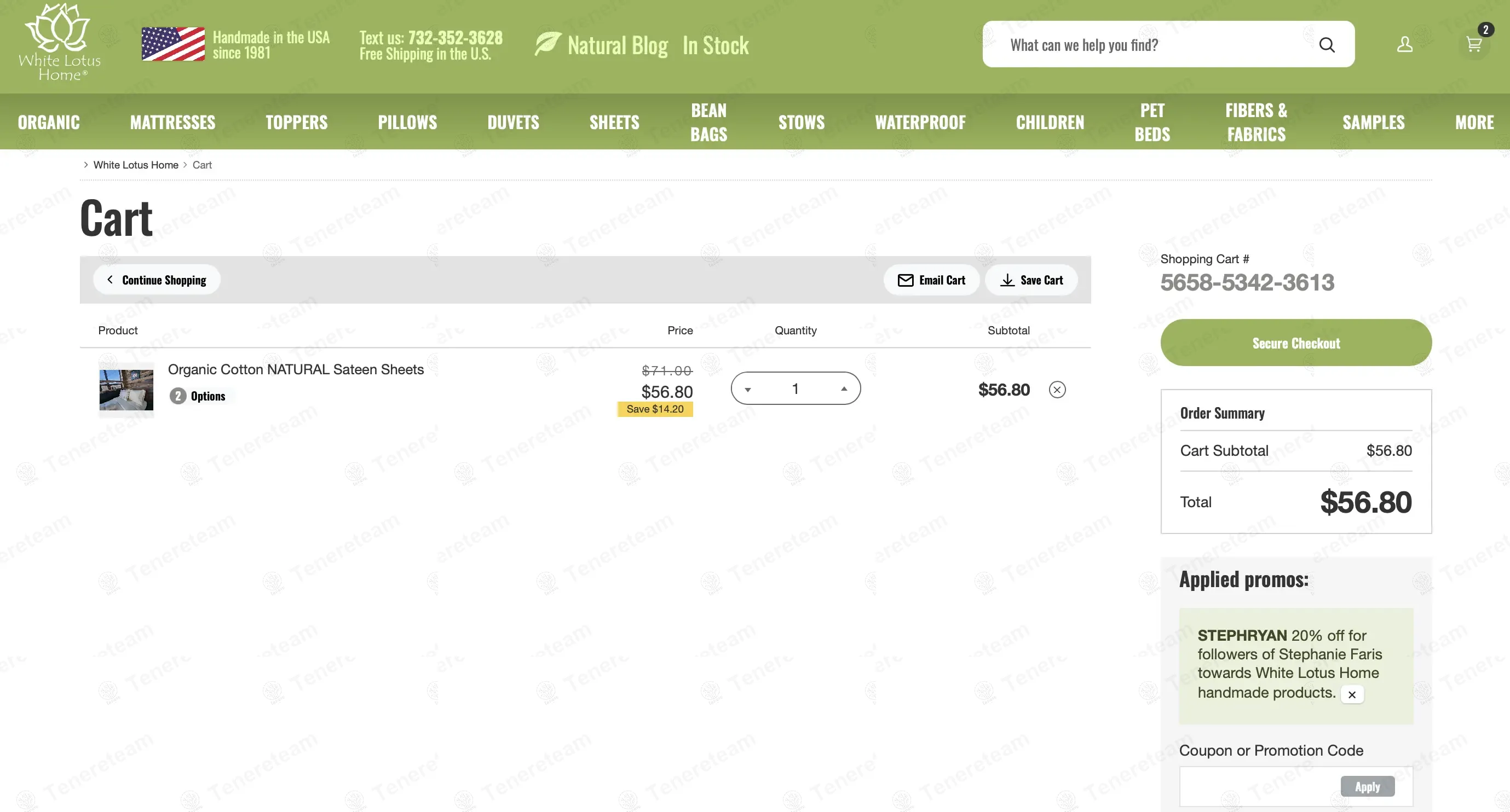
Task: Click the White Lotus Home logo
Action: pos(59,42)
